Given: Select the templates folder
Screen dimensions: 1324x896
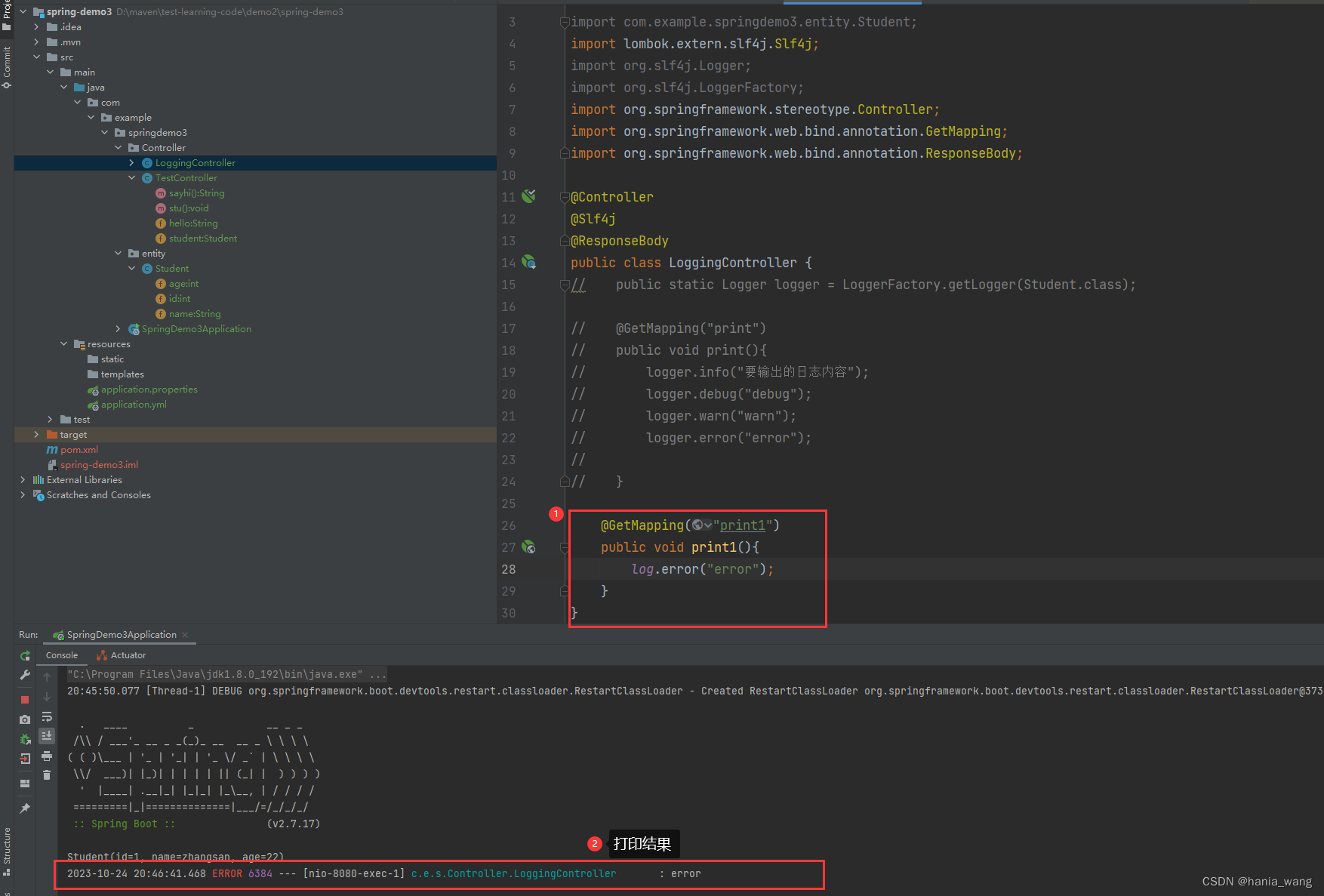Looking at the screenshot, I should [122, 374].
